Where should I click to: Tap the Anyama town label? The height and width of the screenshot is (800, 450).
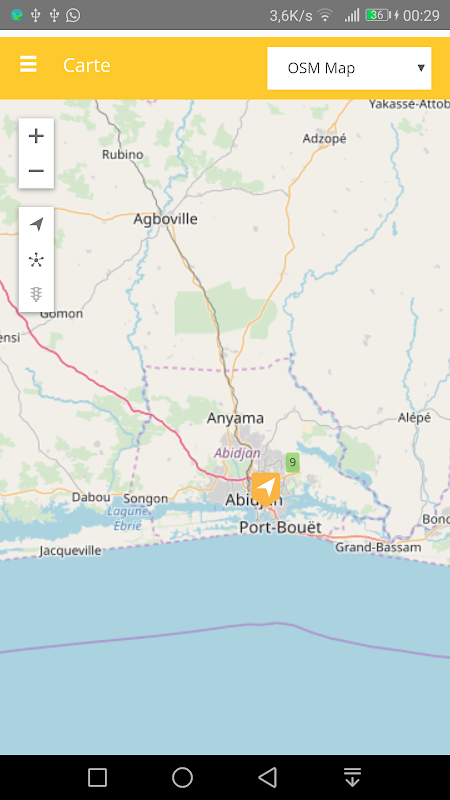point(235,418)
